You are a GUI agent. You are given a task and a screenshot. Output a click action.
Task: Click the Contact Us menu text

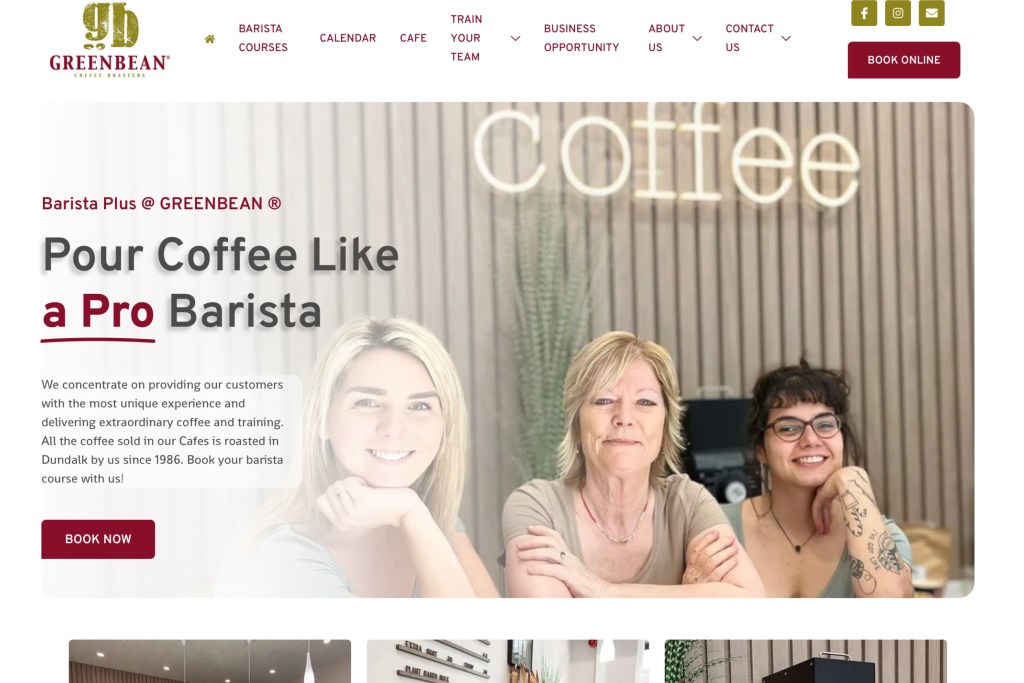pos(749,38)
